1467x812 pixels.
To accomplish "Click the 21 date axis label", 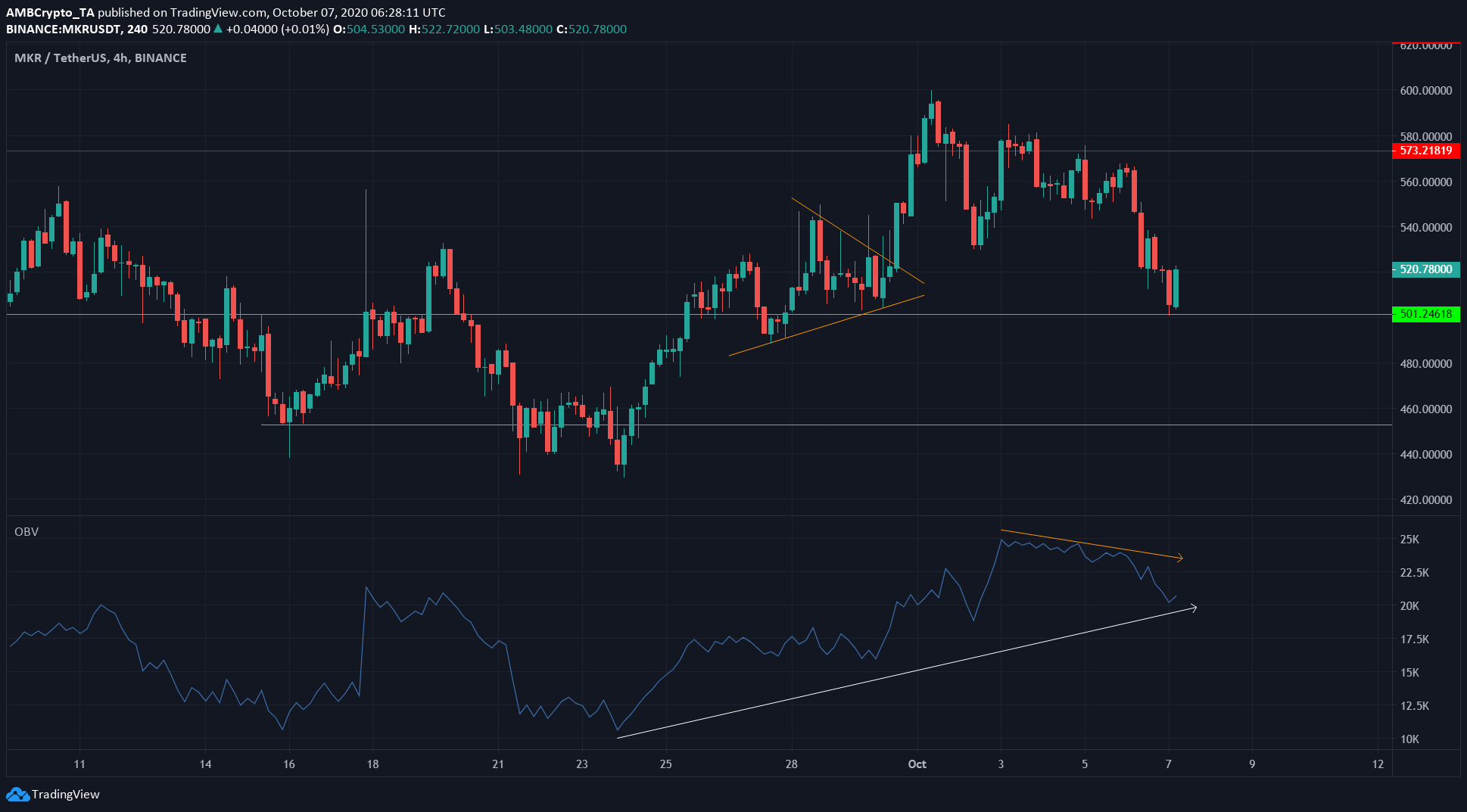I will (x=498, y=764).
